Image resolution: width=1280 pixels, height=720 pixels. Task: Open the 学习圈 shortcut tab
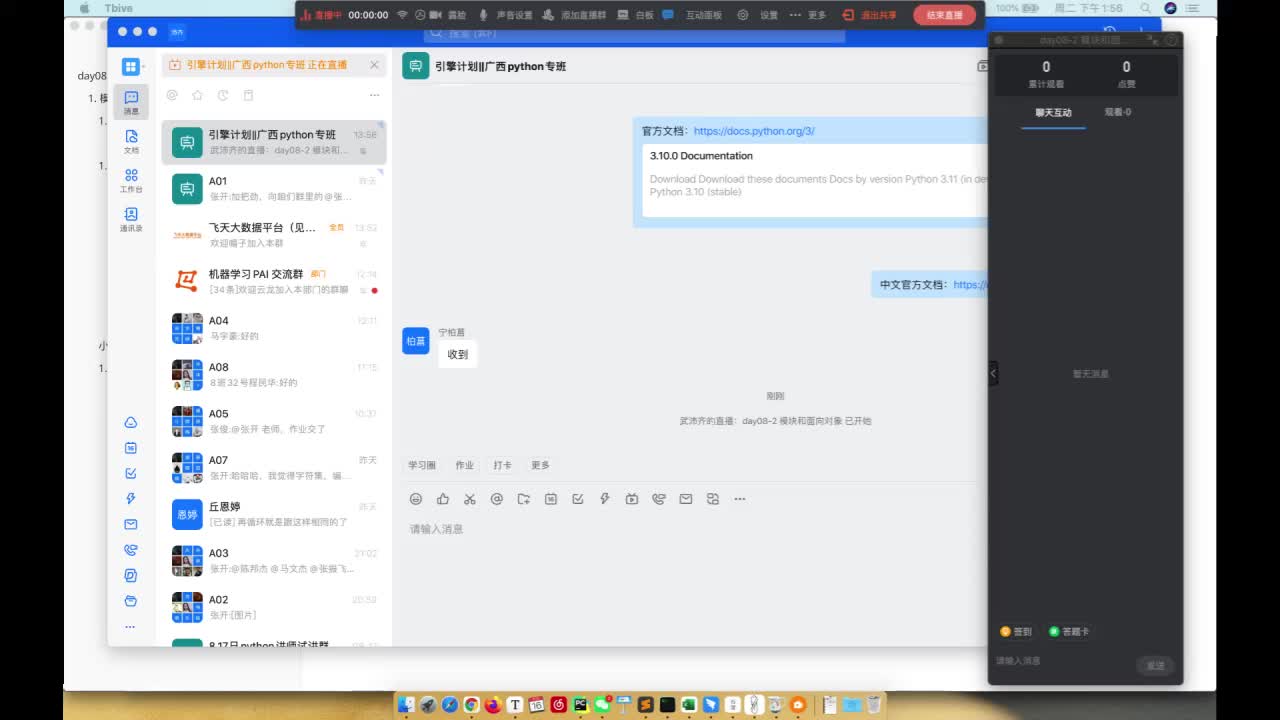pyautogui.click(x=422, y=465)
